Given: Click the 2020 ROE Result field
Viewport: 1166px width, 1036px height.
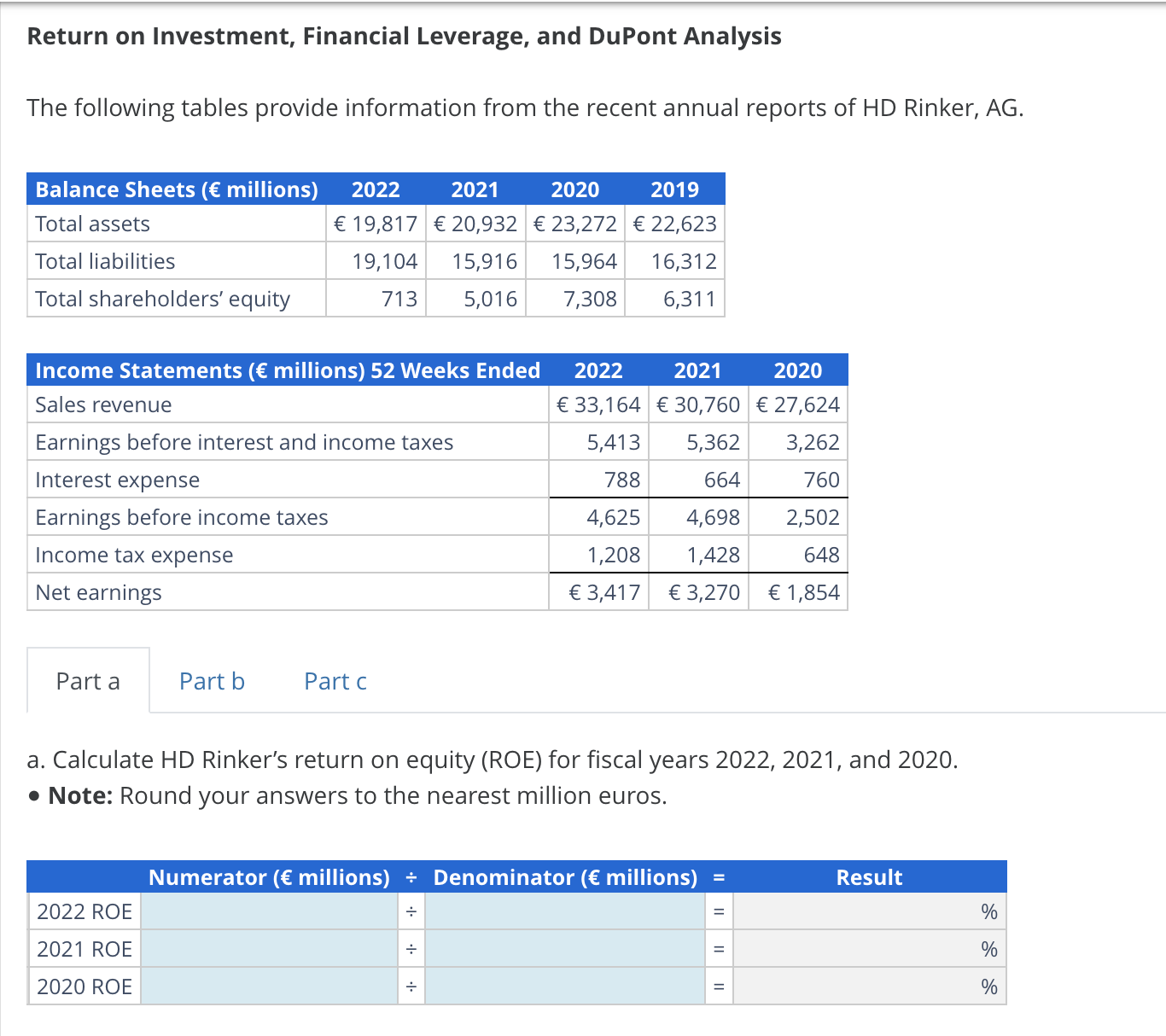Looking at the screenshot, I should pyautogui.click(x=869, y=987).
